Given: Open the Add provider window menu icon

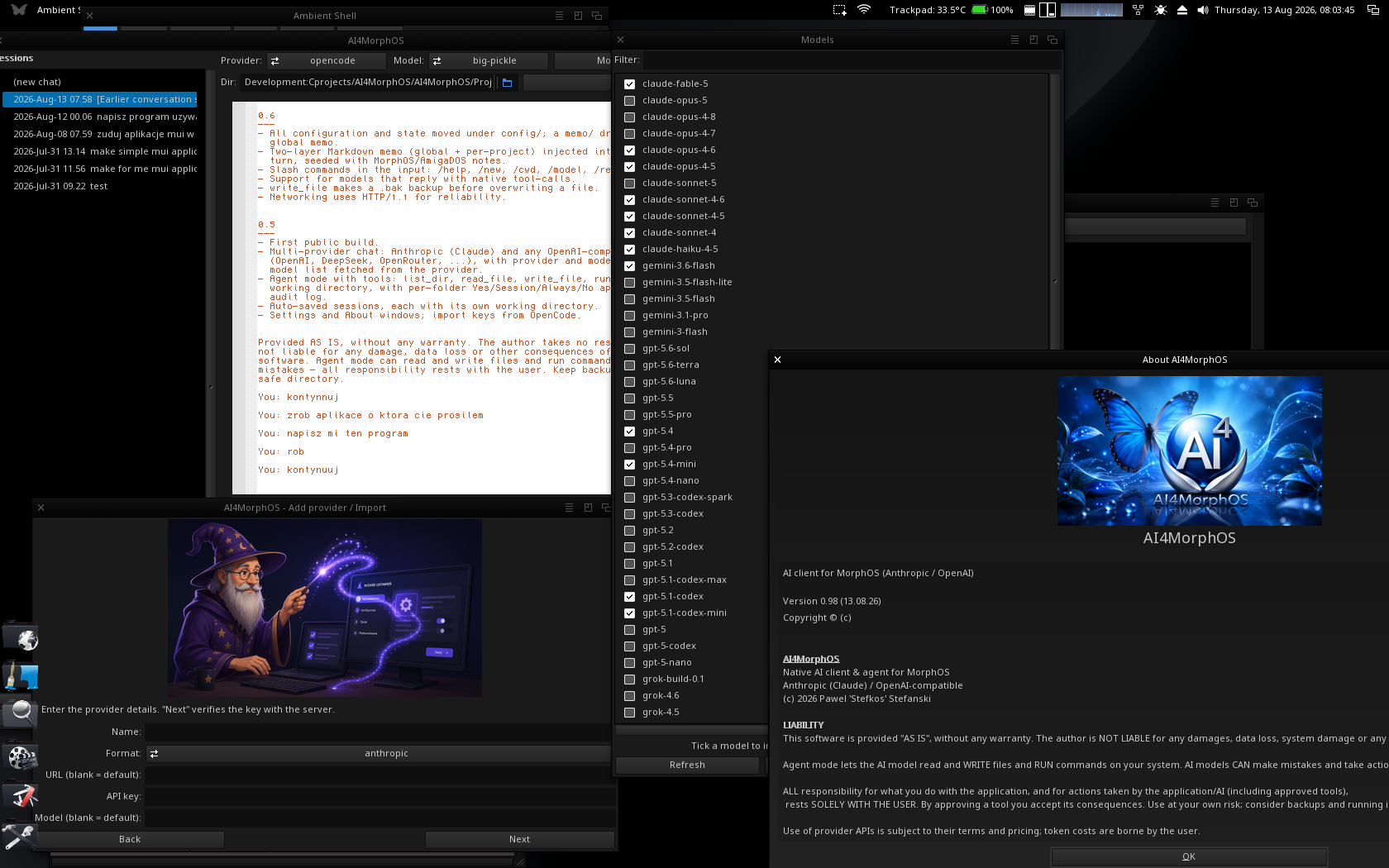Looking at the screenshot, I should coord(569,508).
